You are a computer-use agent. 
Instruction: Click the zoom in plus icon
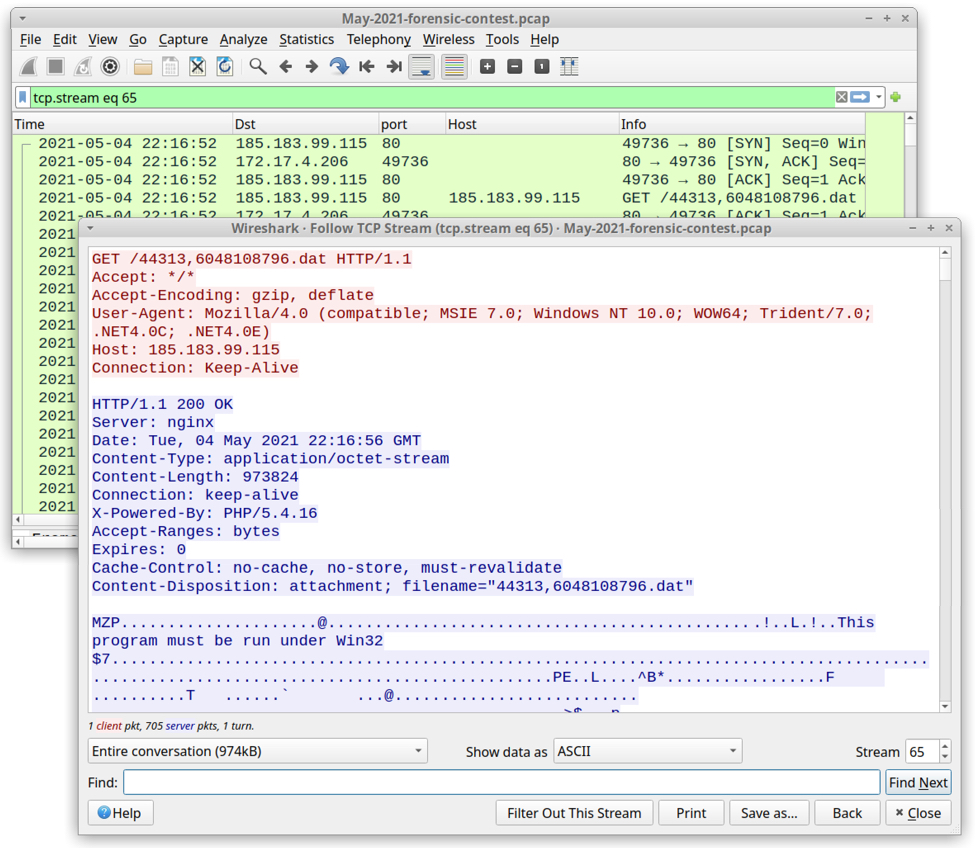(487, 67)
